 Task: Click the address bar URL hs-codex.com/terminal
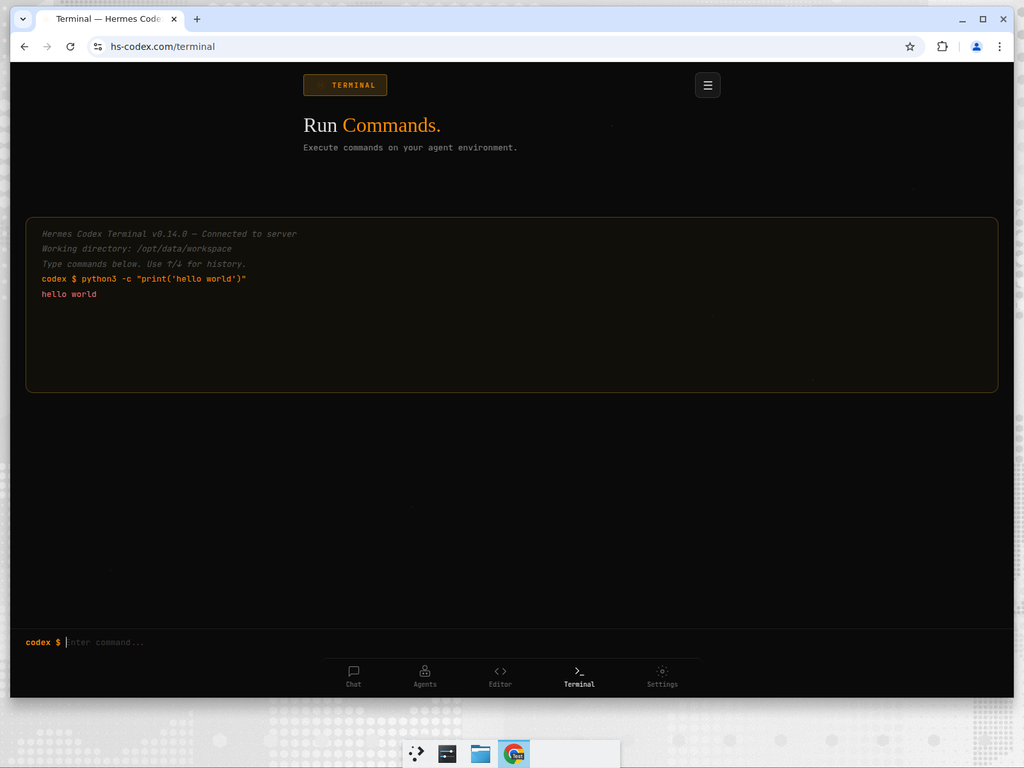pos(163,46)
